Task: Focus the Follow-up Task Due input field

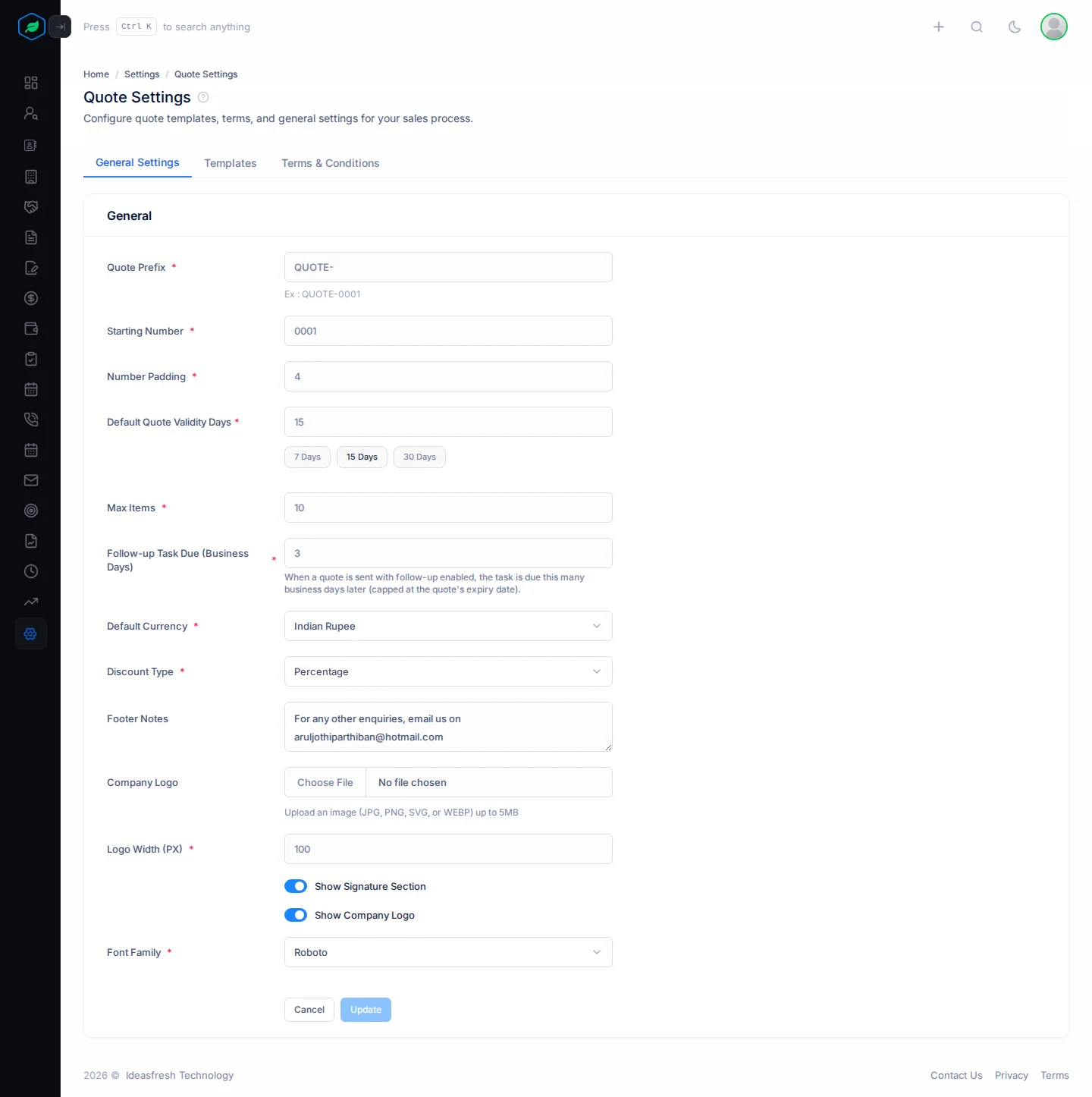Action: click(448, 553)
